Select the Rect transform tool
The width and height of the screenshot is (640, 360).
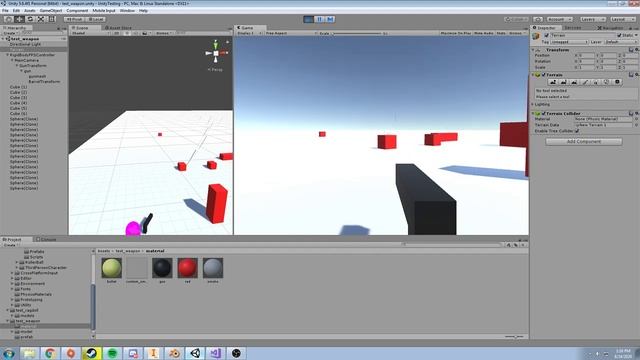point(52,19)
